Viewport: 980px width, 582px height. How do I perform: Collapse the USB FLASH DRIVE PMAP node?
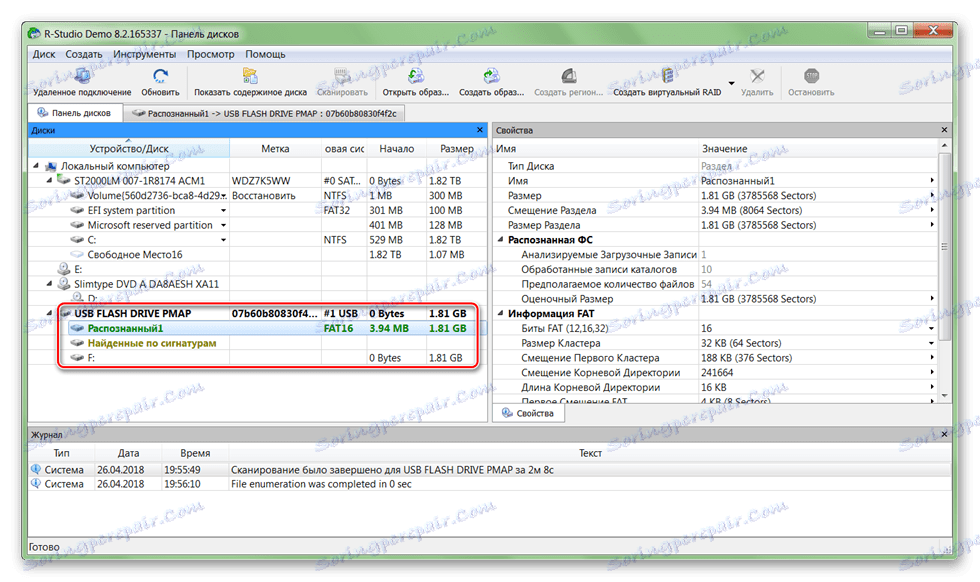(x=49, y=313)
